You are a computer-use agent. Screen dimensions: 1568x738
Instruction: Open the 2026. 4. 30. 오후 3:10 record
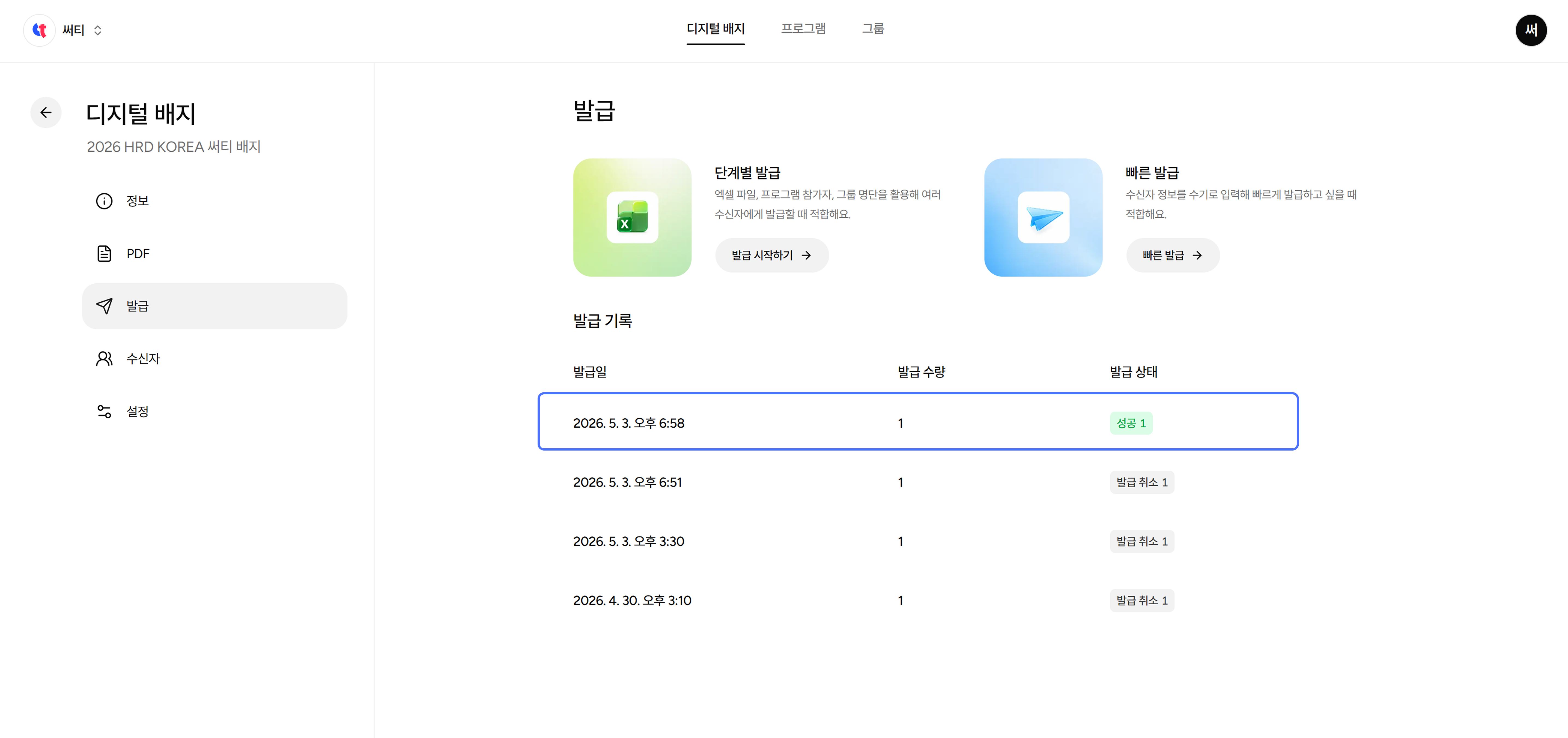(x=918, y=601)
